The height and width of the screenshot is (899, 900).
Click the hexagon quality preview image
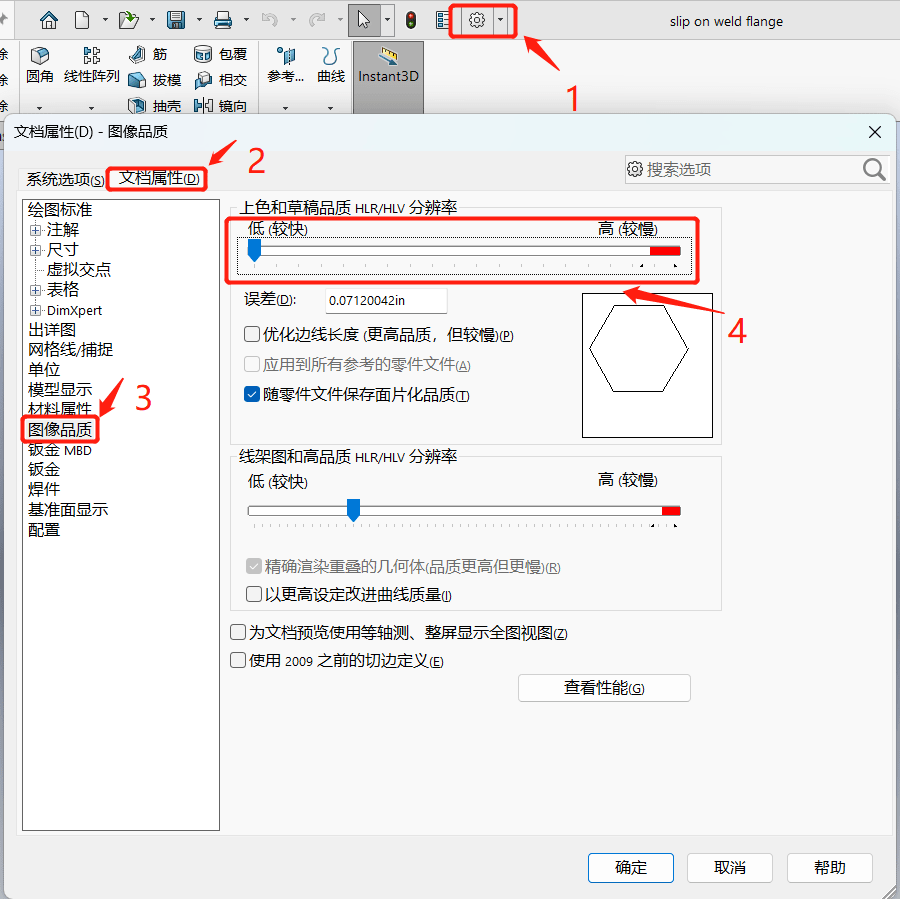point(647,365)
